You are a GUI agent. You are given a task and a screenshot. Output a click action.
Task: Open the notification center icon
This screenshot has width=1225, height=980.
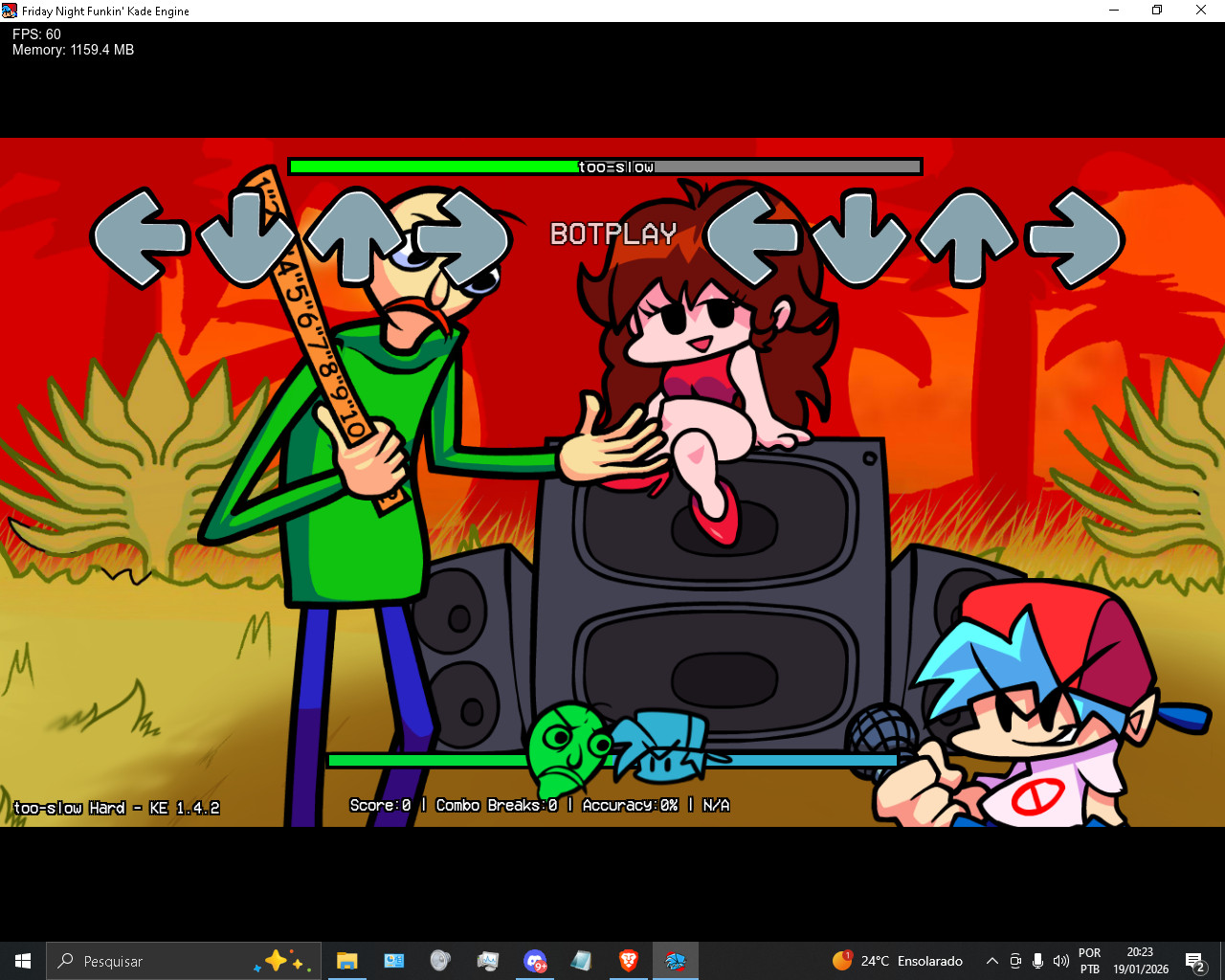click(1195, 961)
